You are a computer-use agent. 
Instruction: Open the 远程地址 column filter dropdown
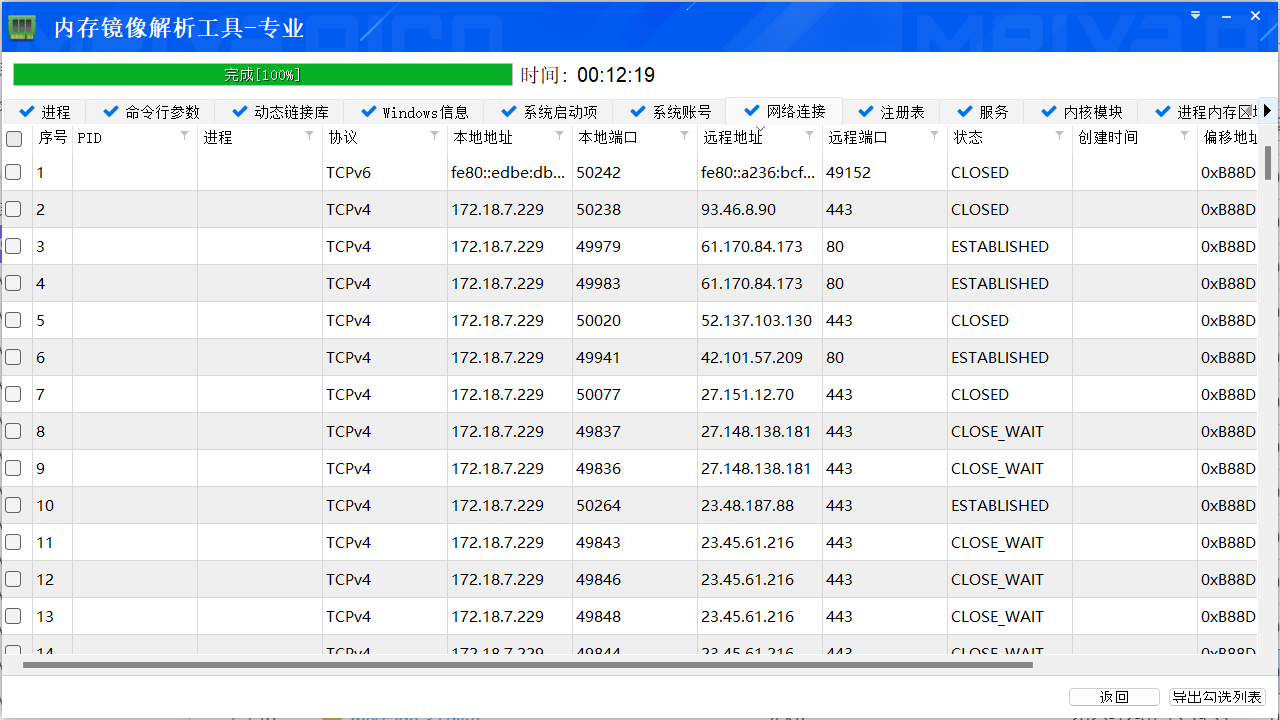point(809,135)
